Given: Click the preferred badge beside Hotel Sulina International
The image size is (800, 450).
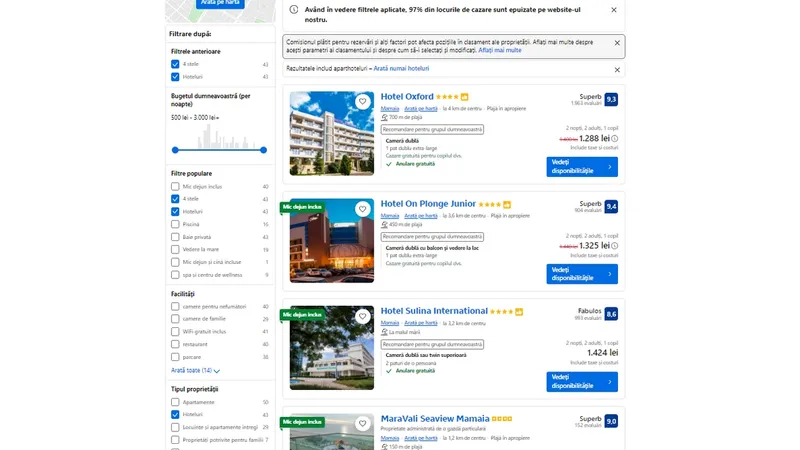Looking at the screenshot, I should pos(519,312).
